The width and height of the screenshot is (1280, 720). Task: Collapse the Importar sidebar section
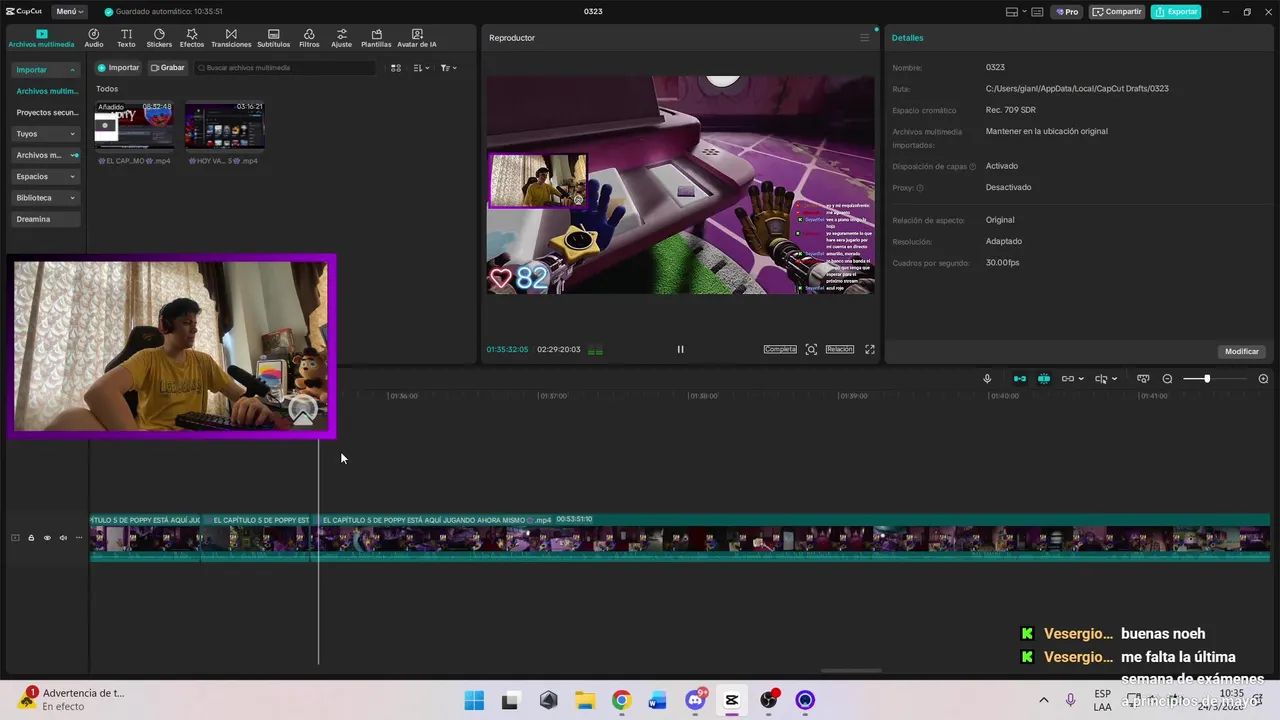(45, 70)
